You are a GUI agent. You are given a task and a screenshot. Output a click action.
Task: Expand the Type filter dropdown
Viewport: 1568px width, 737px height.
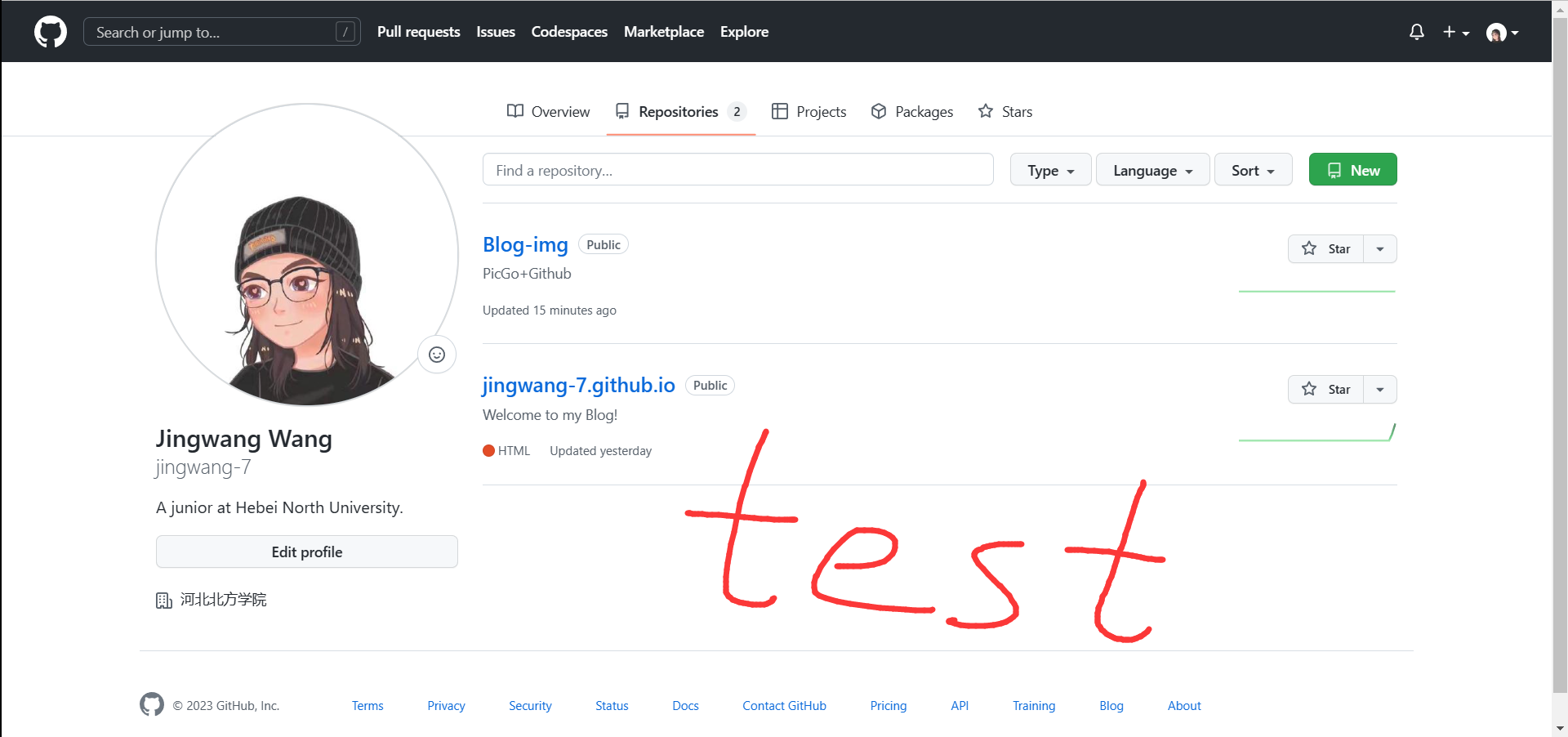[x=1051, y=170]
